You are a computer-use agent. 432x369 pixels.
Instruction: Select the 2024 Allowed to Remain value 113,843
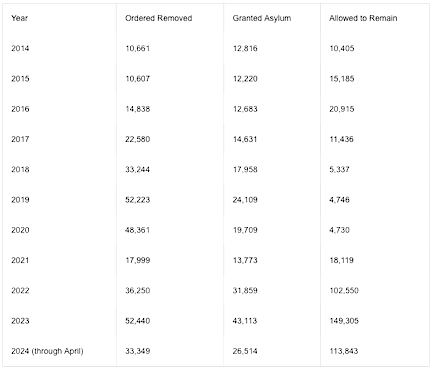[x=344, y=351]
